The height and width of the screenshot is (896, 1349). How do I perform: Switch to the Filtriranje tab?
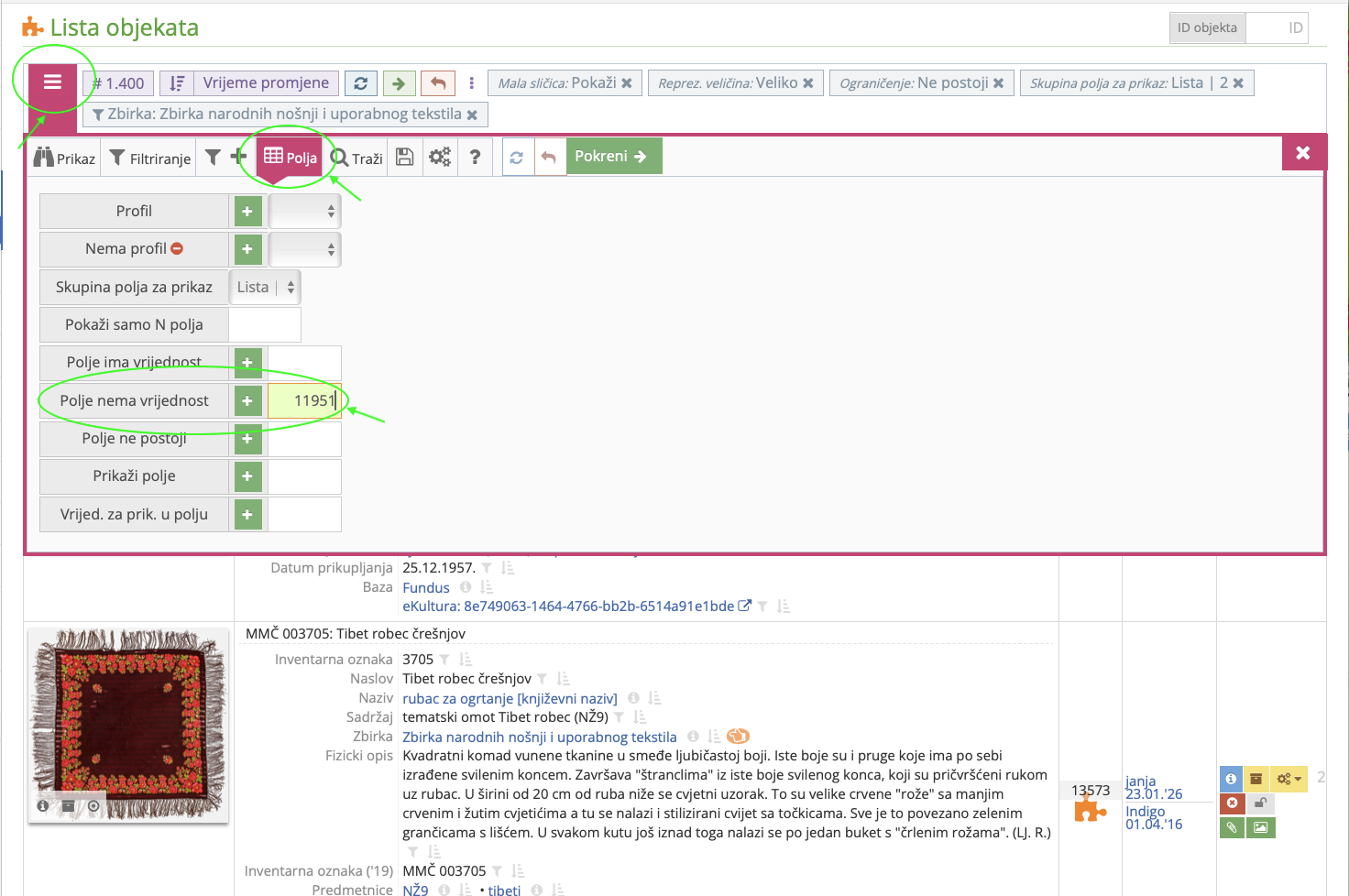pos(149,157)
